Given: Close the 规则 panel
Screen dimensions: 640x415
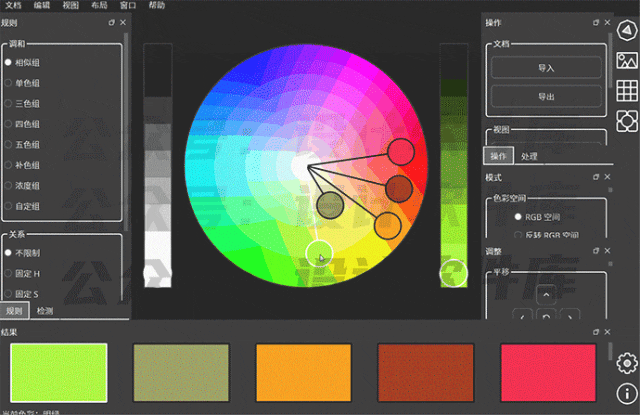Looking at the screenshot, I should 123,23.
